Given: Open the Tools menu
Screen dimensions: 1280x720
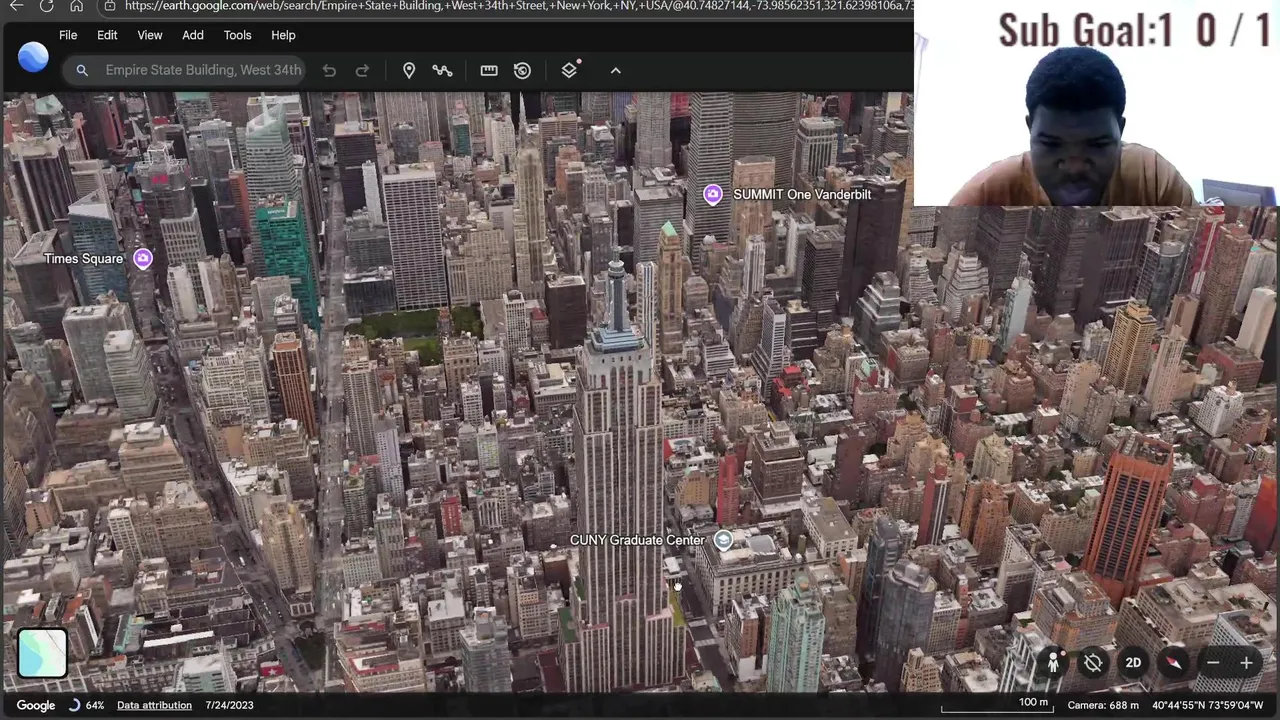Looking at the screenshot, I should click(237, 35).
